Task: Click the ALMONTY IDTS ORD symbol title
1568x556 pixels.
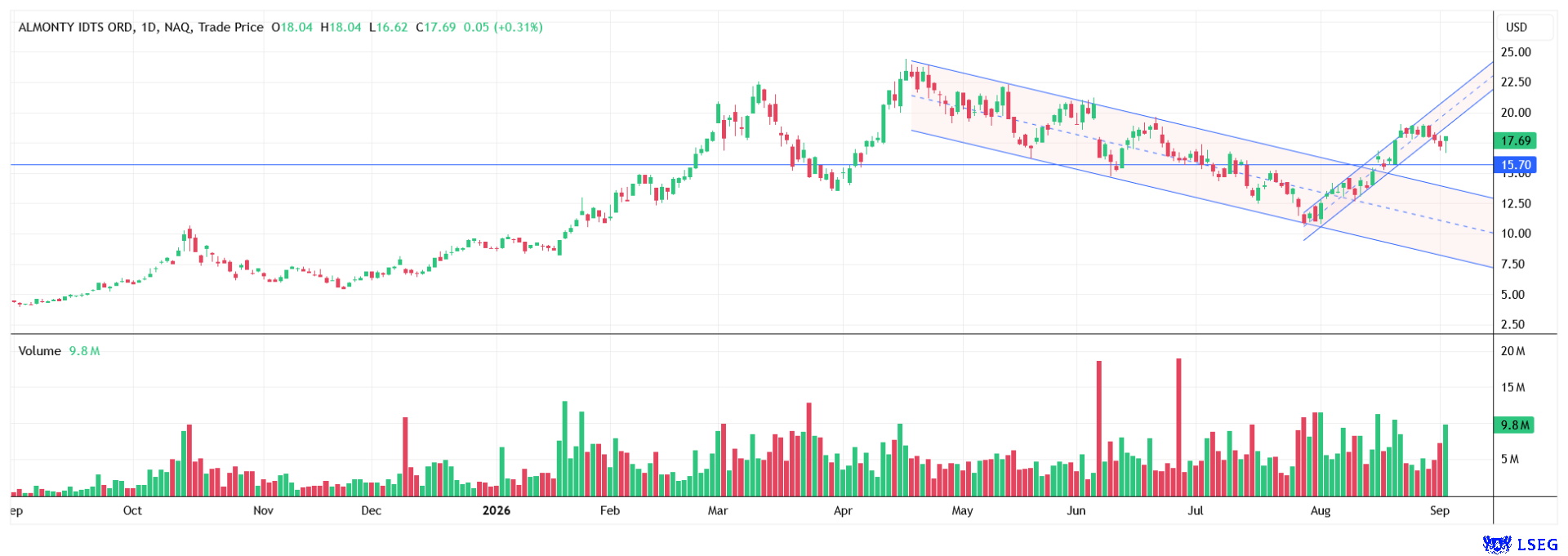Action: click(75, 27)
